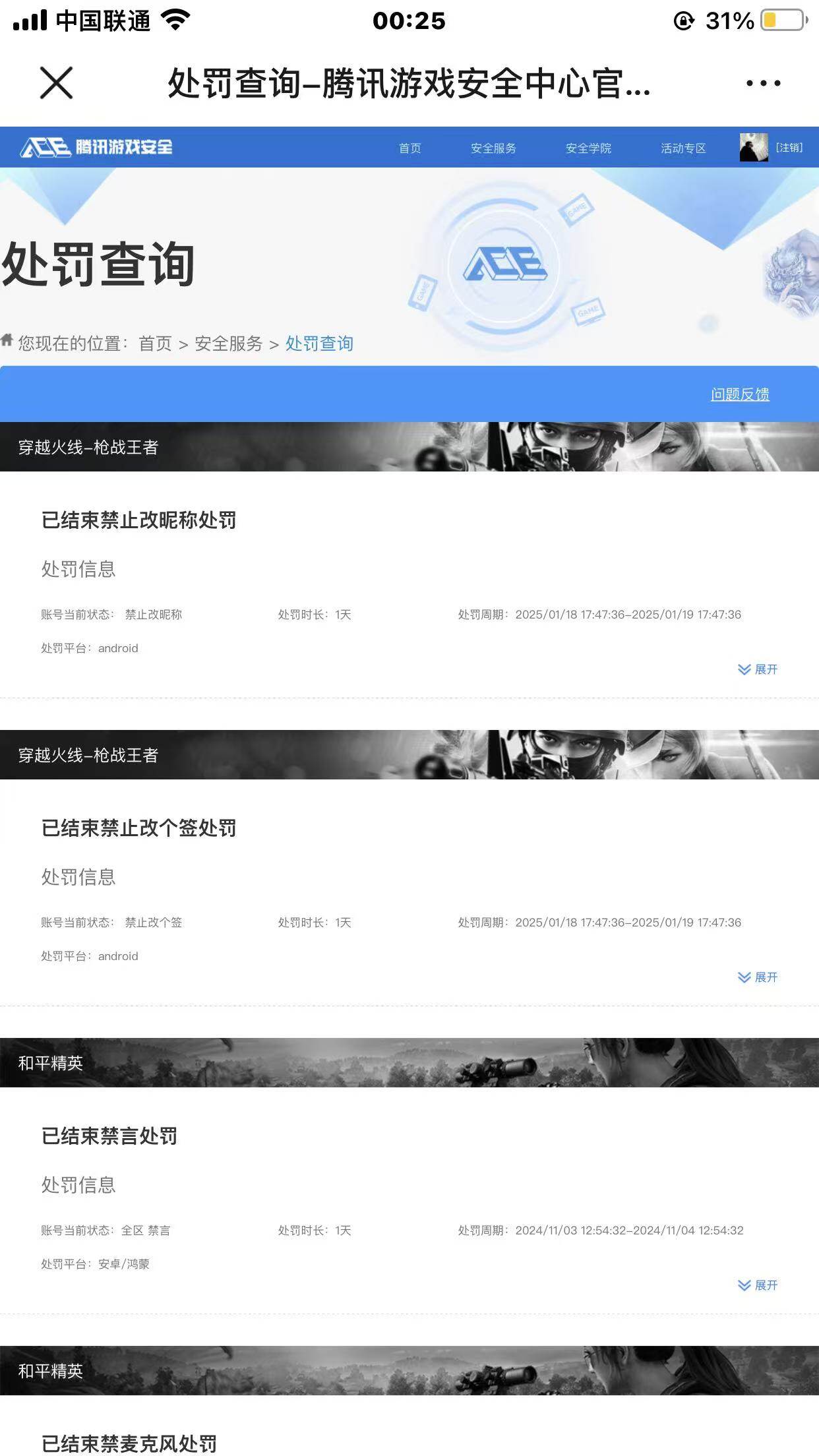Click the home icon in breadcrumb
Viewport: 819px width, 1456px height.
[7, 340]
